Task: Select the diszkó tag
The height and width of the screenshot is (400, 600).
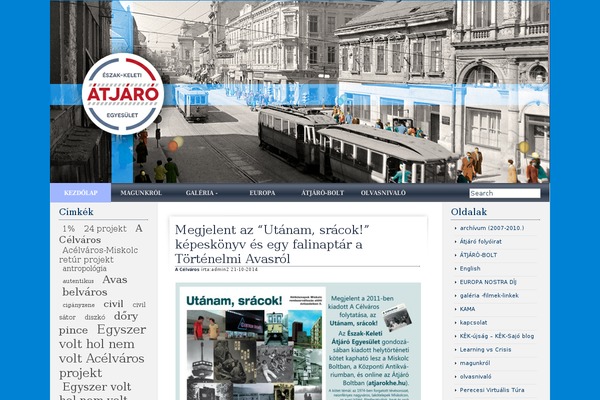Action: (x=95, y=317)
